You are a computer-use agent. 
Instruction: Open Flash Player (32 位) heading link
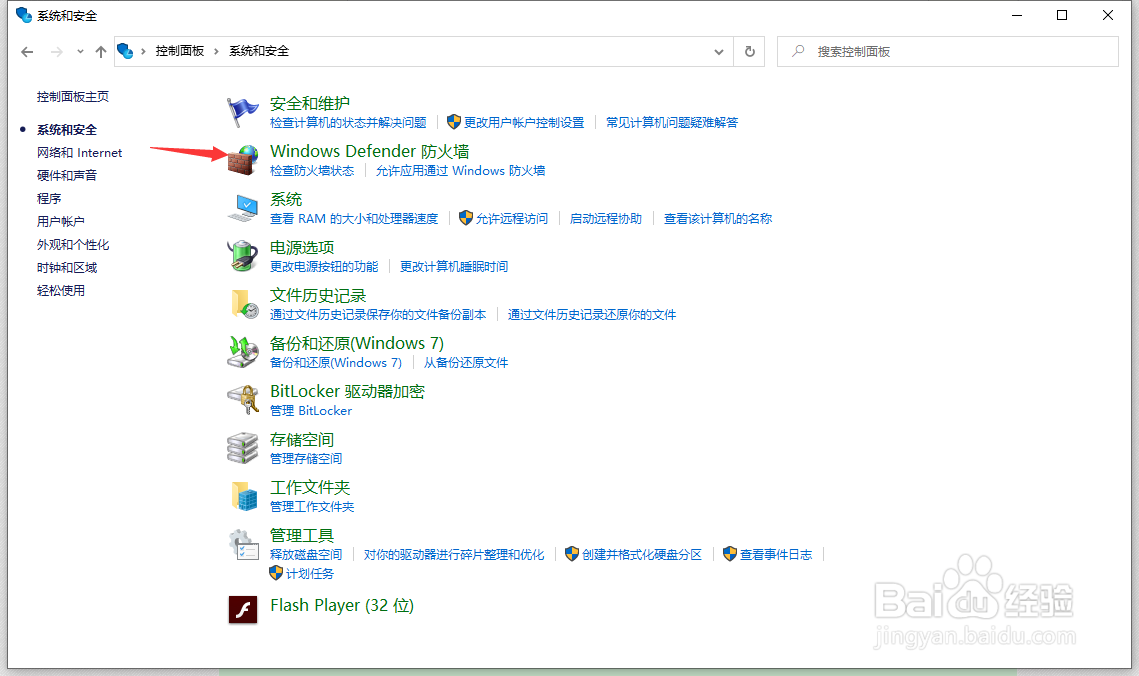point(341,605)
